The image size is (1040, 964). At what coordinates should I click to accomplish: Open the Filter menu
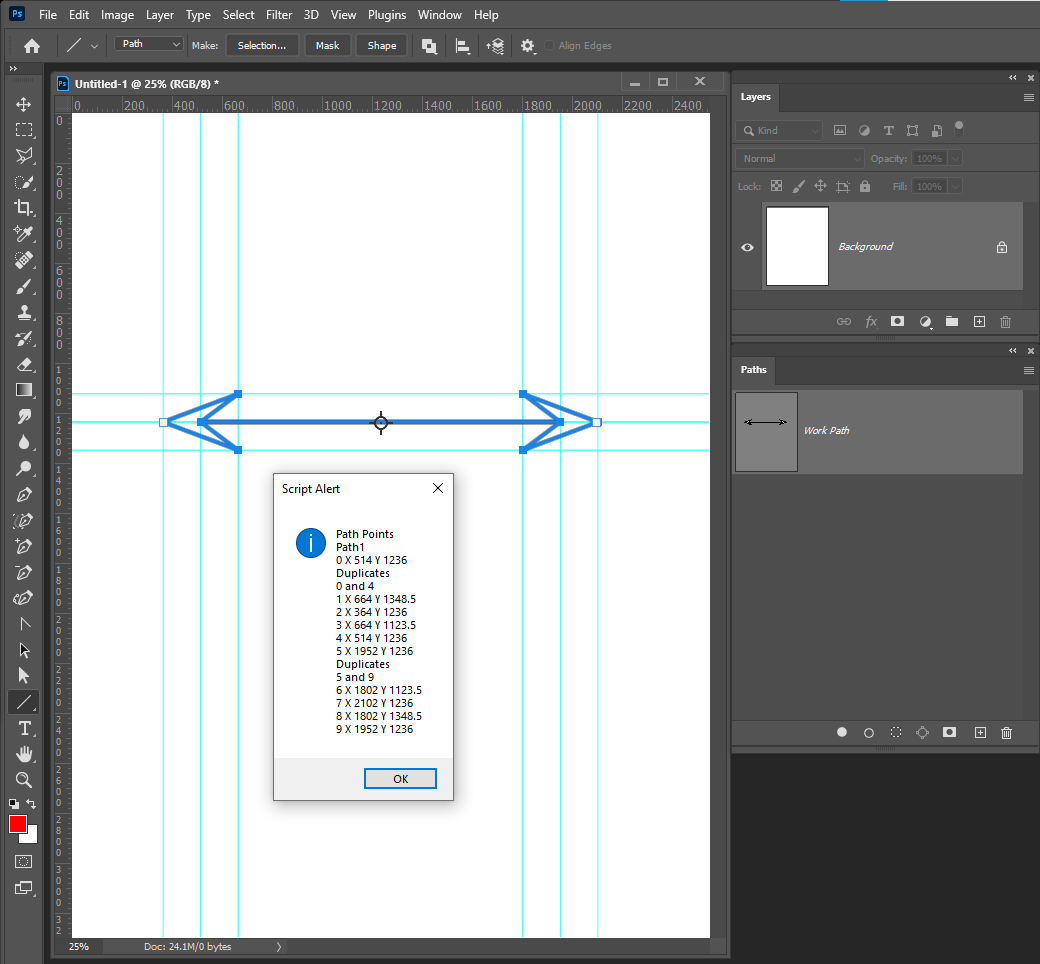tap(278, 14)
